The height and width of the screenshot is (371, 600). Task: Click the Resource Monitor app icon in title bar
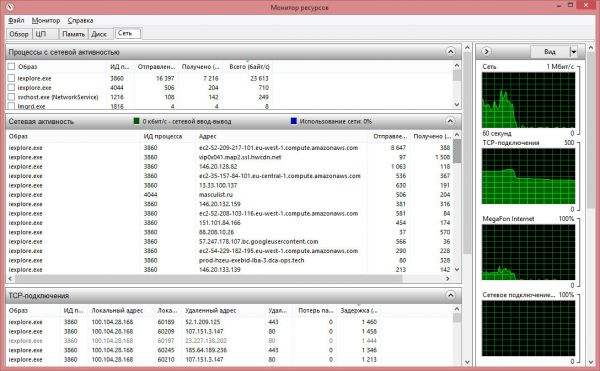click(x=10, y=7)
